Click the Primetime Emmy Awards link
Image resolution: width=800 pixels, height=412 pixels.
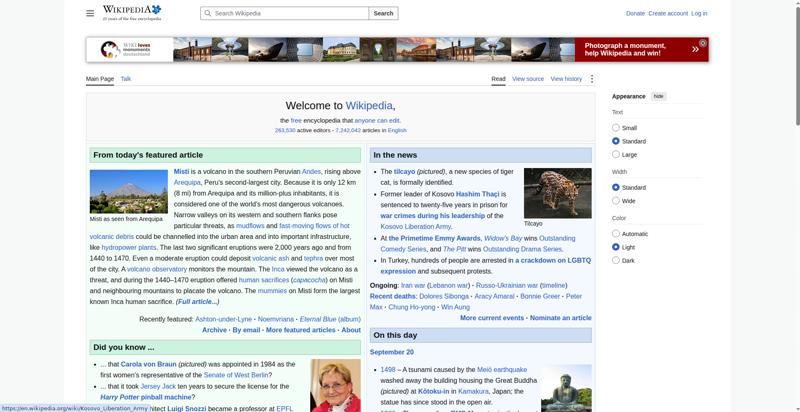(434, 239)
